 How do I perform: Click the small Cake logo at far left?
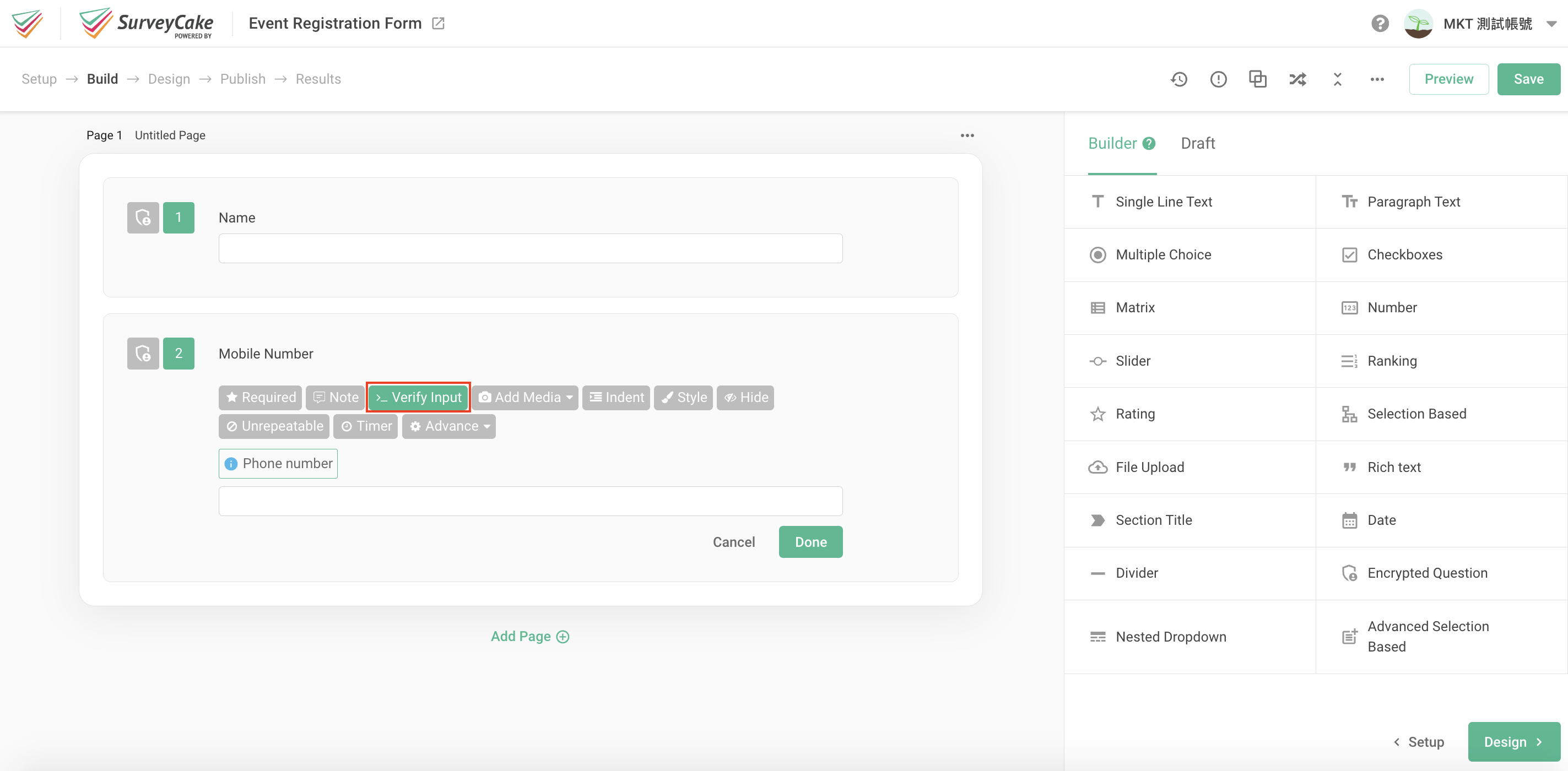click(x=28, y=24)
